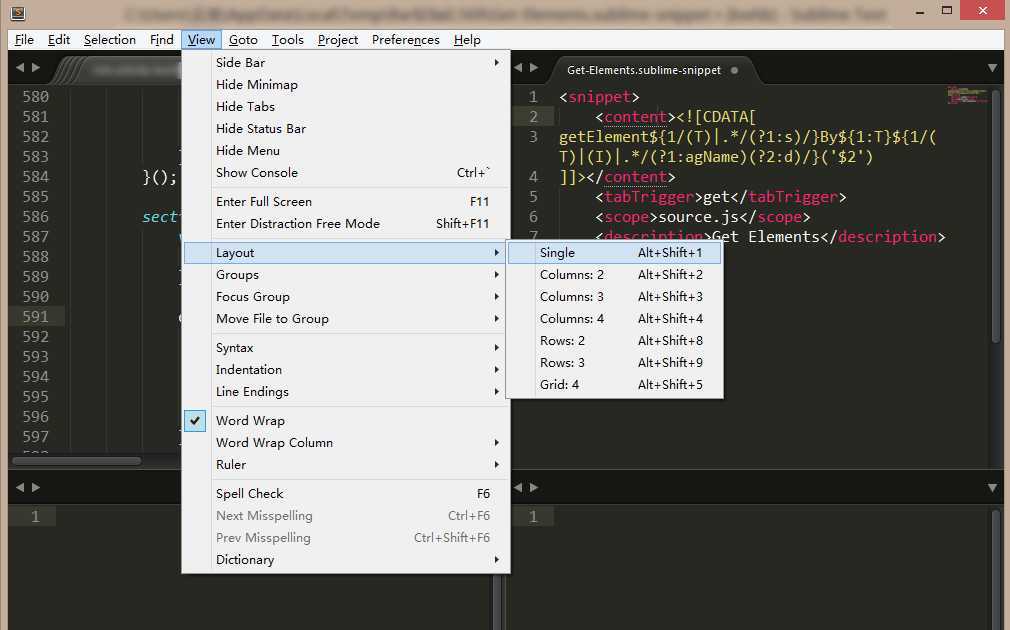The width and height of the screenshot is (1010, 630).
Task: Close the open View menu
Action: (201, 40)
